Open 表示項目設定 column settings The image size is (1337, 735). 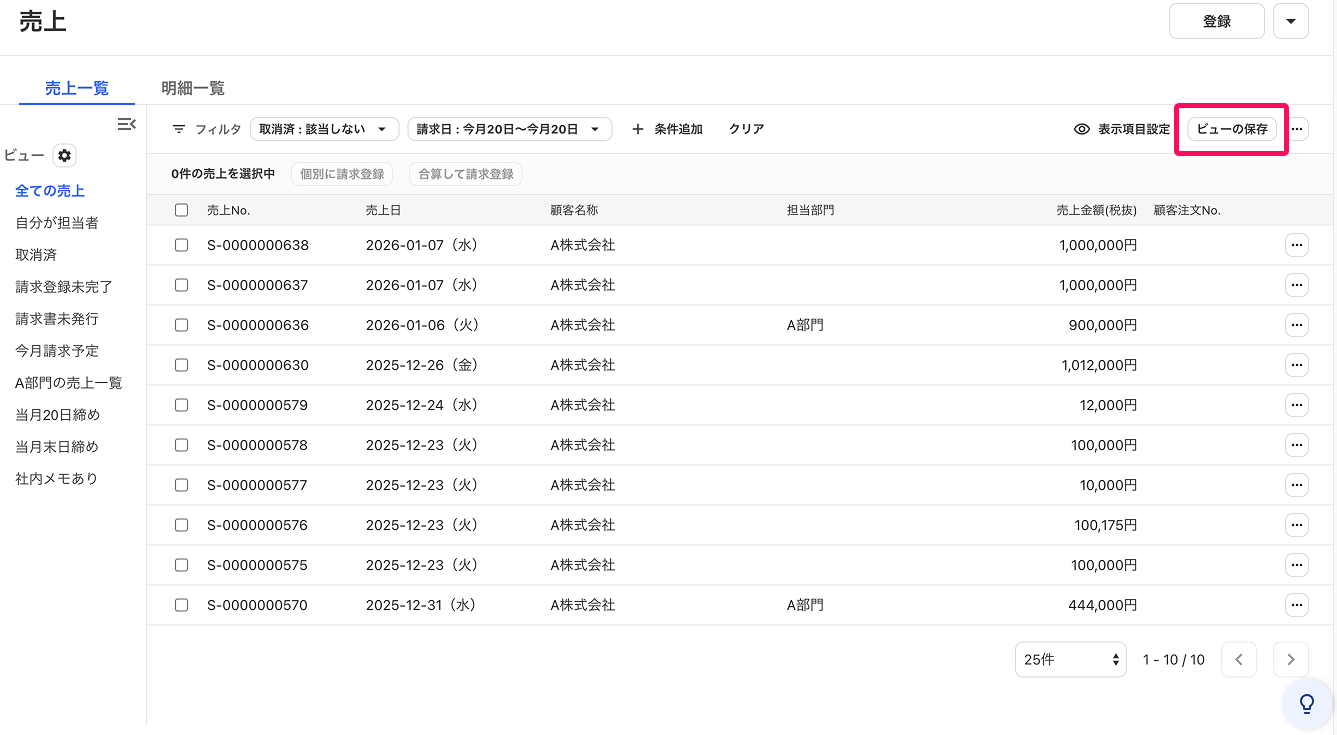coord(1121,129)
